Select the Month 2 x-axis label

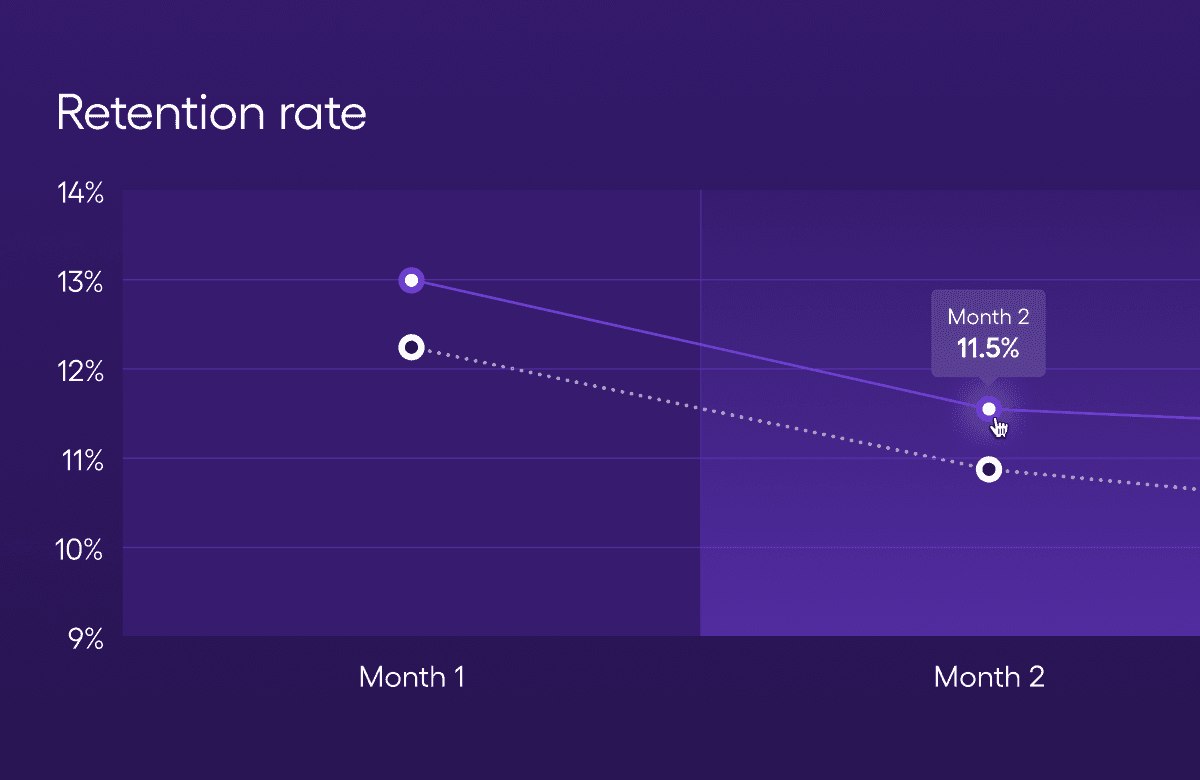(x=989, y=677)
